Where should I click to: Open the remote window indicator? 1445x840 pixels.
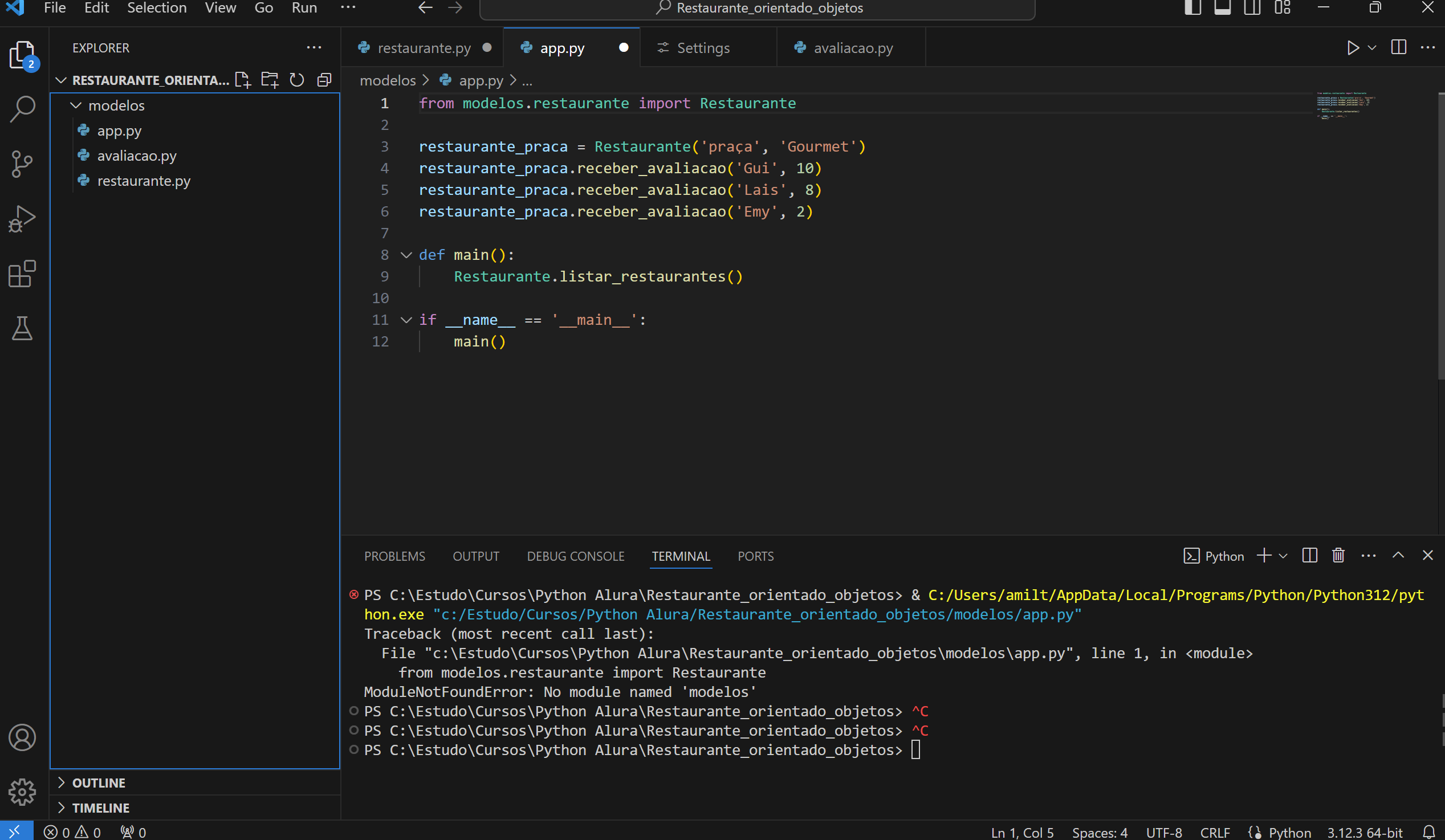pyautogui.click(x=16, y=830)
